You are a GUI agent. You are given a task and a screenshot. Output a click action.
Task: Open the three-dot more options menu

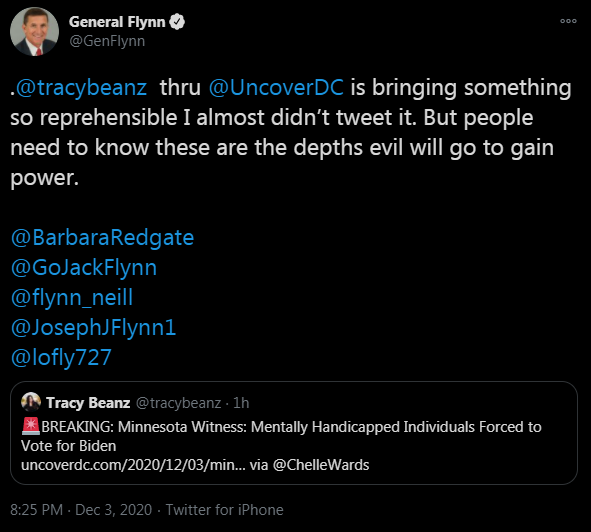coord(568,21)
